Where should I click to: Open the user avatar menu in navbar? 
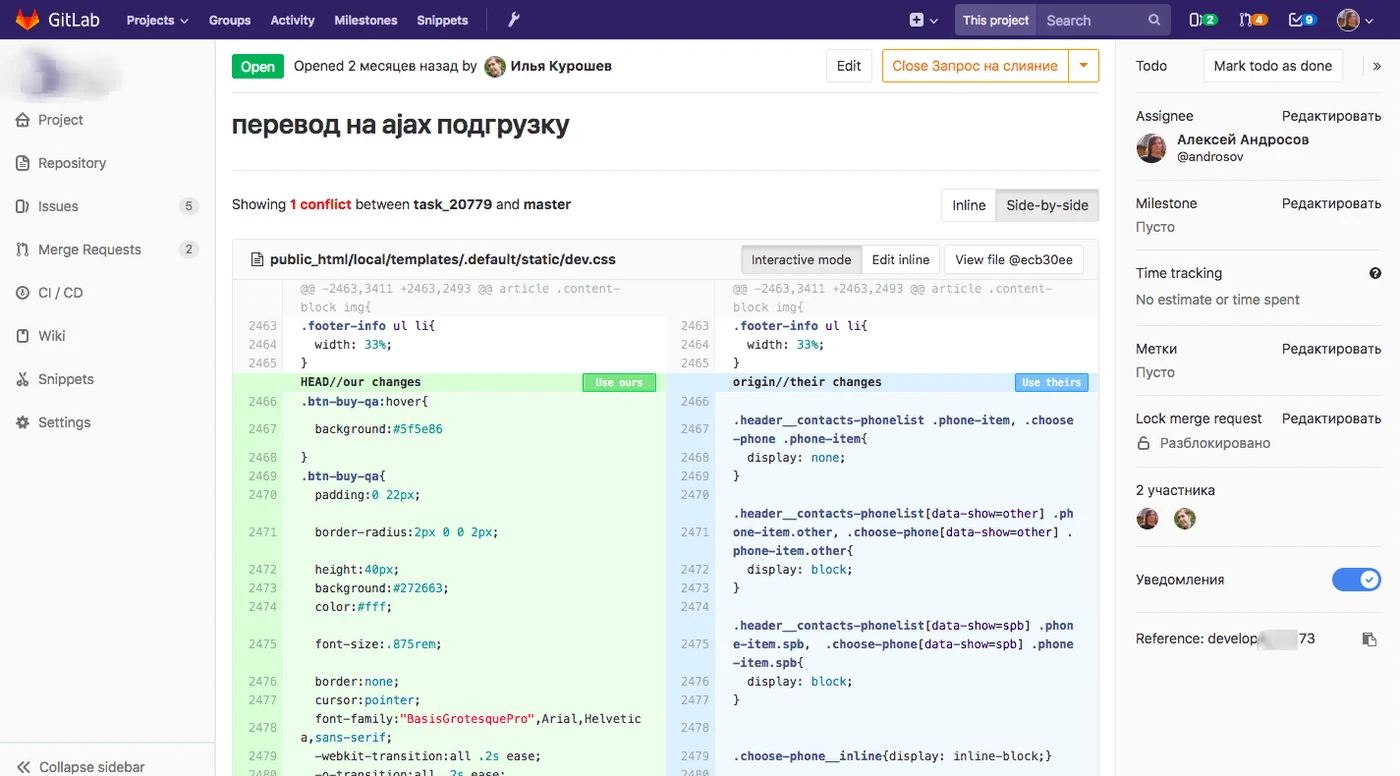[x=1355, y=20]
